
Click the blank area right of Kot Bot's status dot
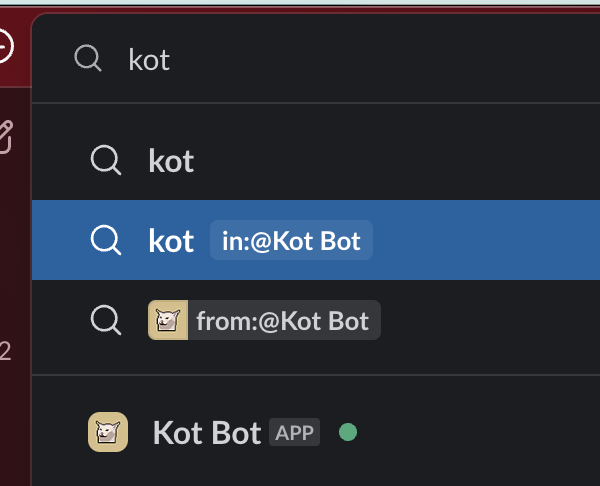tap(470, 433)
